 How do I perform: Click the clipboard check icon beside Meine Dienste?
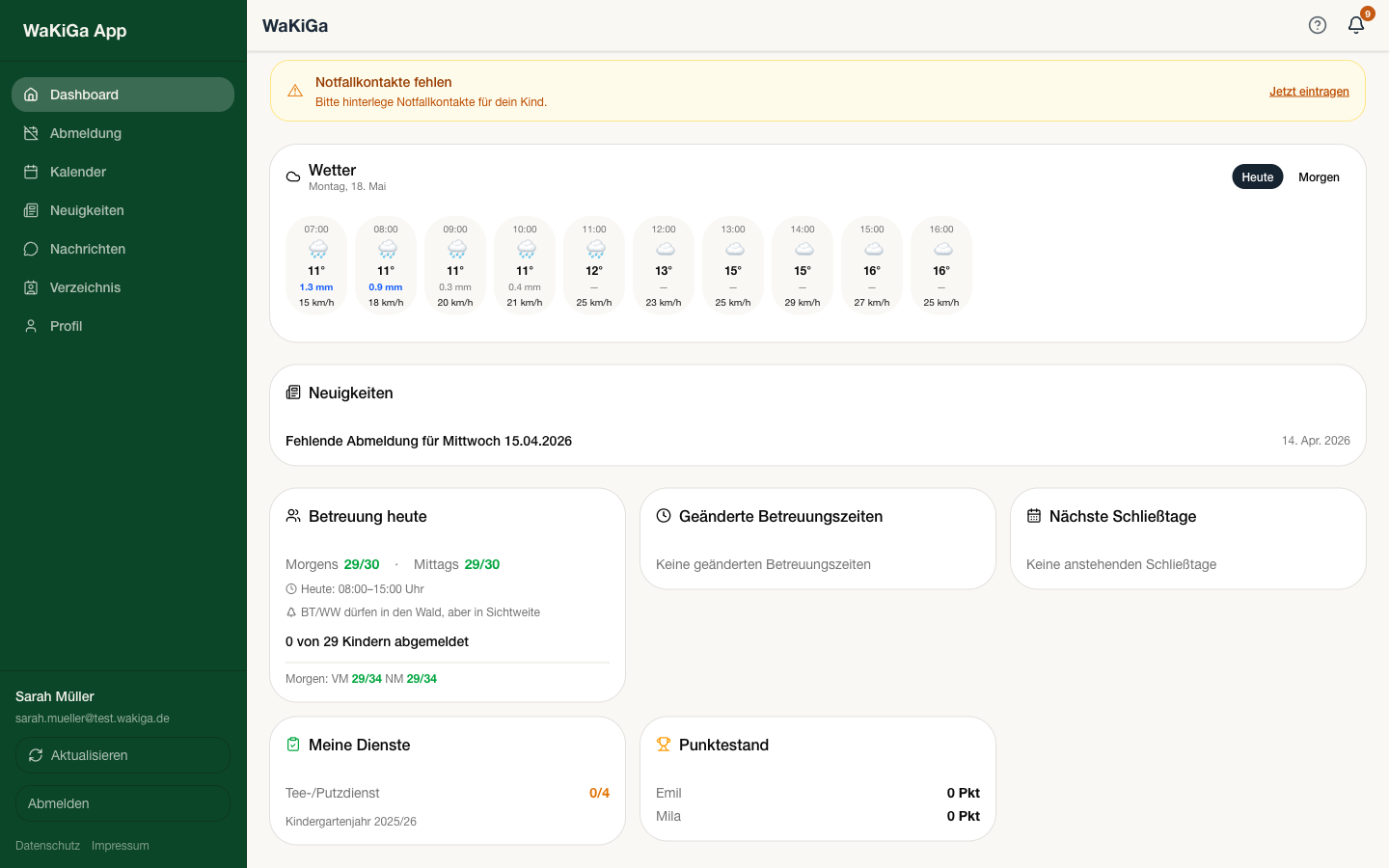(293, 745)
